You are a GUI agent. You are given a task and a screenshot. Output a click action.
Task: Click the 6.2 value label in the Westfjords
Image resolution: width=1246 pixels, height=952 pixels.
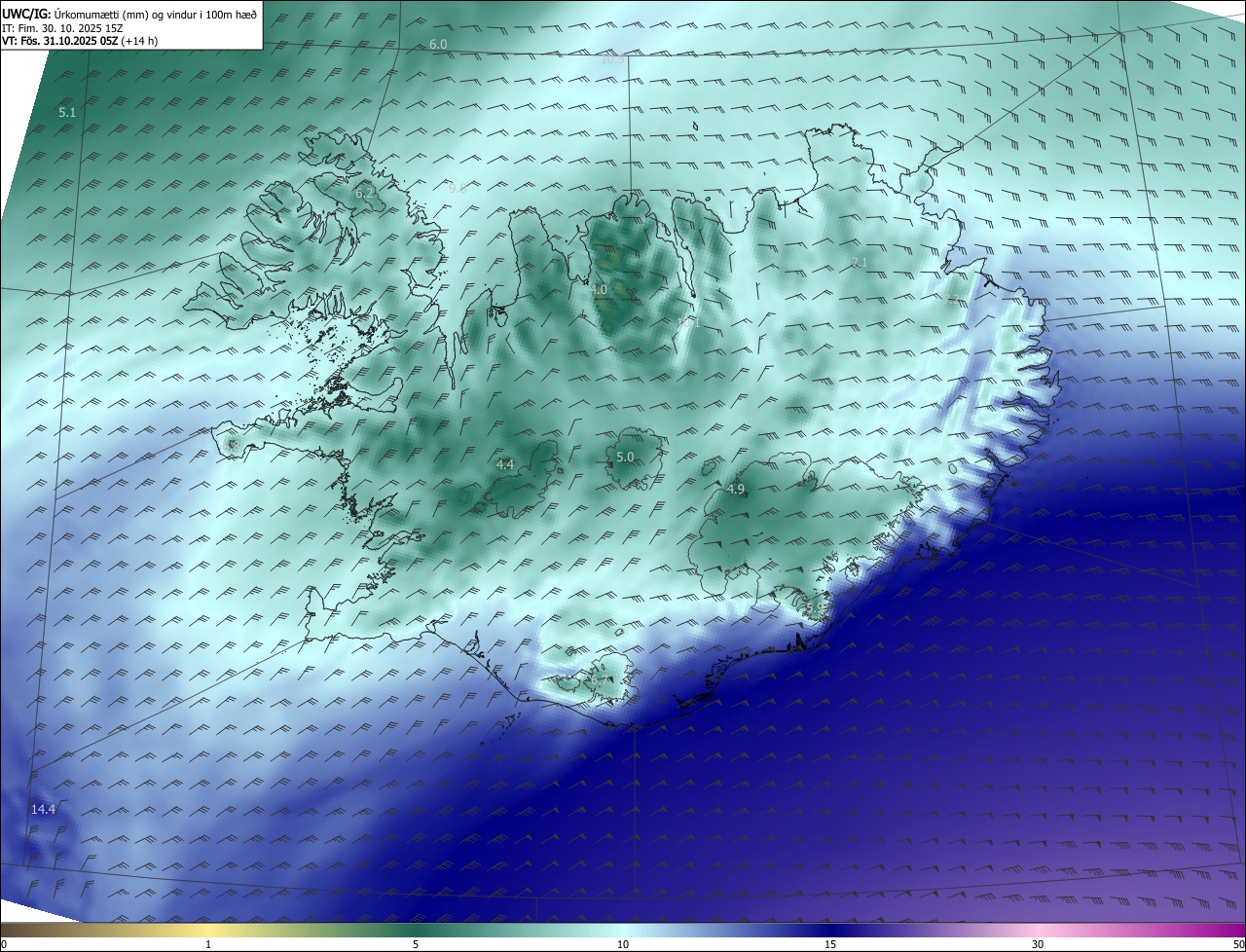pyautogui.click(x=364, y=194)
